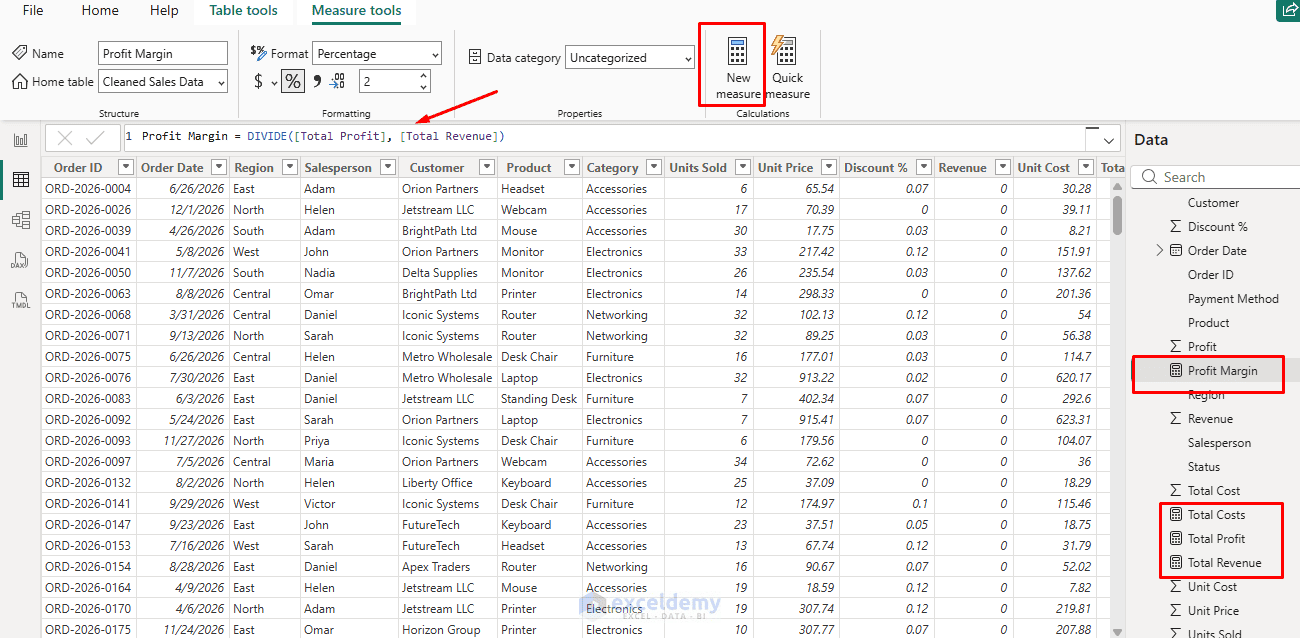The image size is (1300, 638).
Task: Select Status field in Data pane
Action: tap(1204, 467)
